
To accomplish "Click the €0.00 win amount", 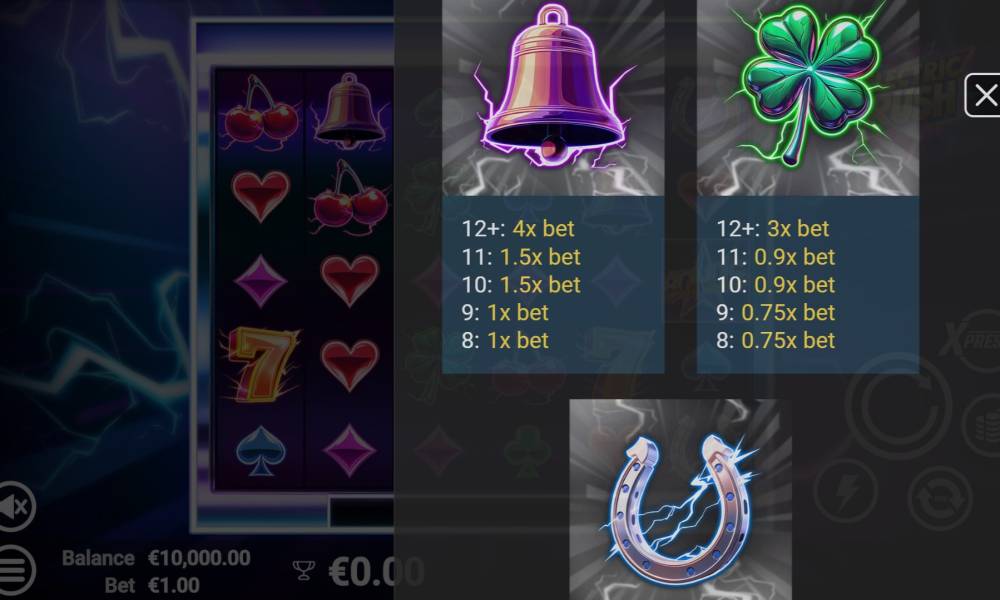I will (x=376, y=571).
